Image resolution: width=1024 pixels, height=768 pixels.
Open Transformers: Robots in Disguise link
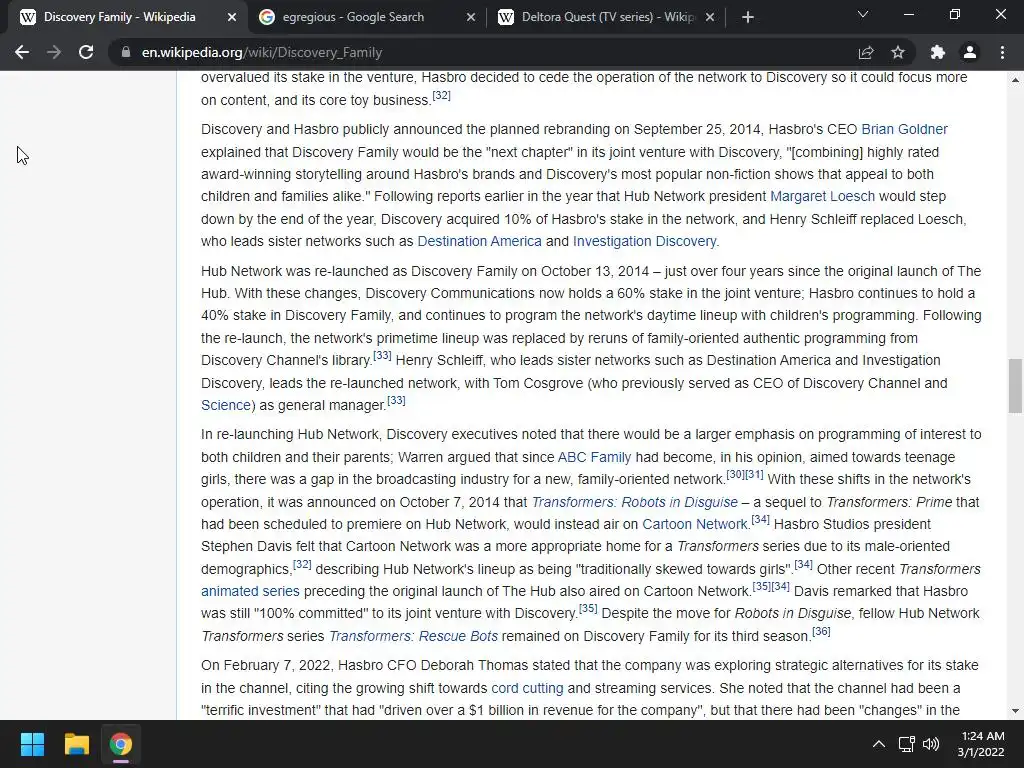click(x=635, y=502)
